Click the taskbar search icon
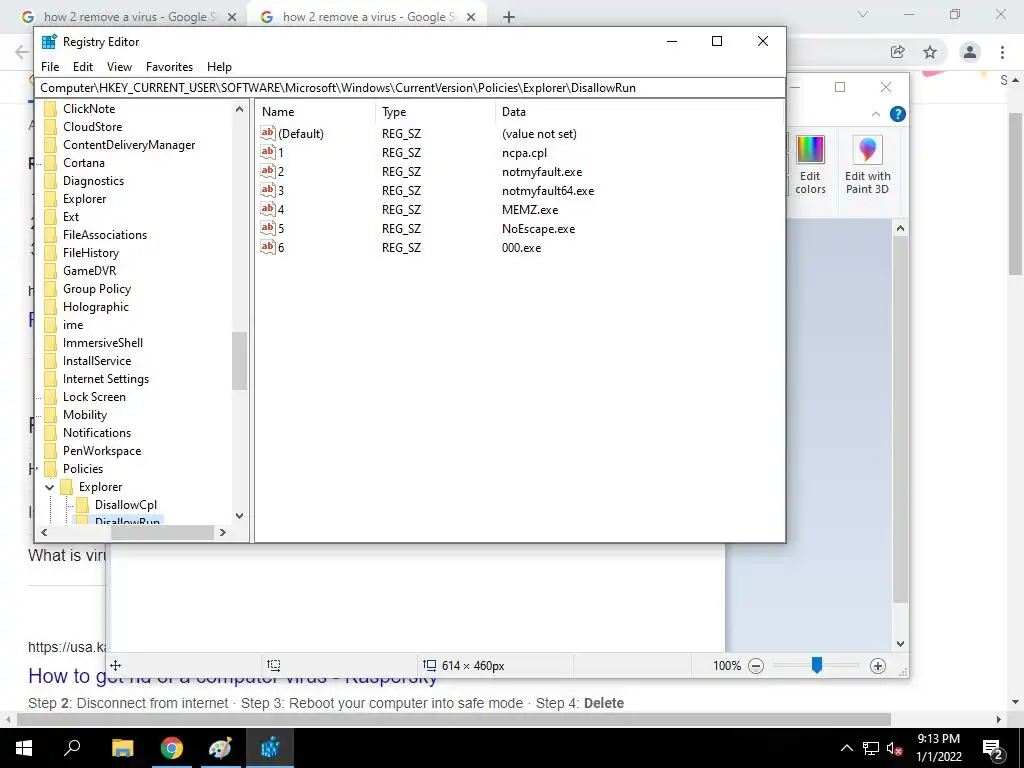1024x768 pixels. click(x=72, y=748)
